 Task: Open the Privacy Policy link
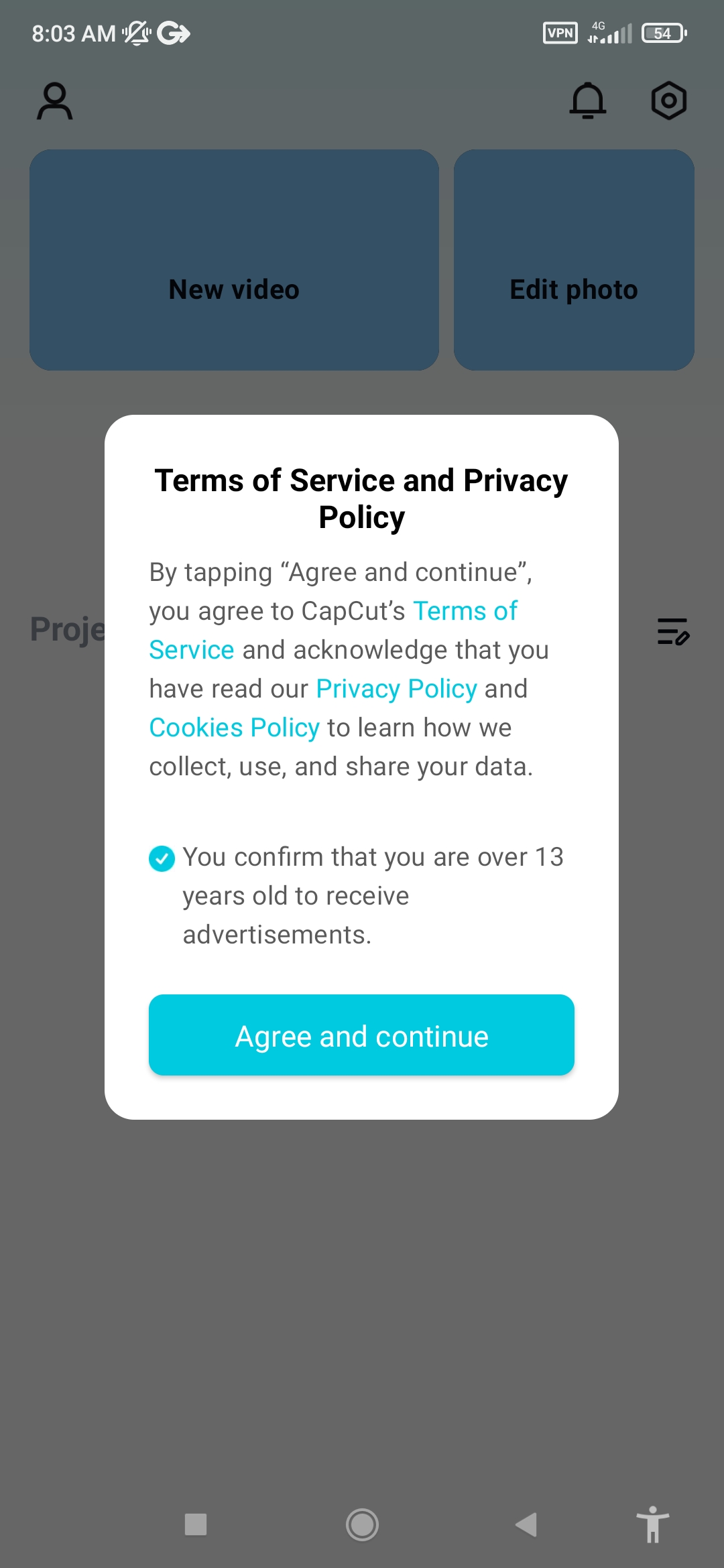coord(396,689)
